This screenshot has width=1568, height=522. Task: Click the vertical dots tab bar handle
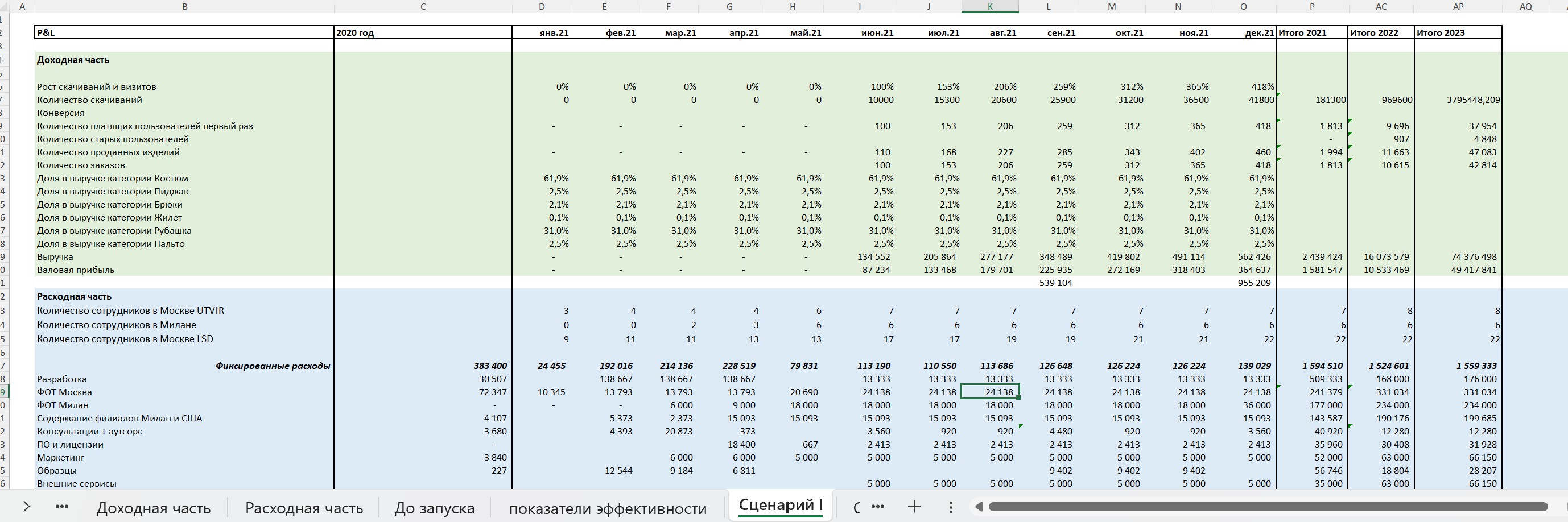coord(951,507)
